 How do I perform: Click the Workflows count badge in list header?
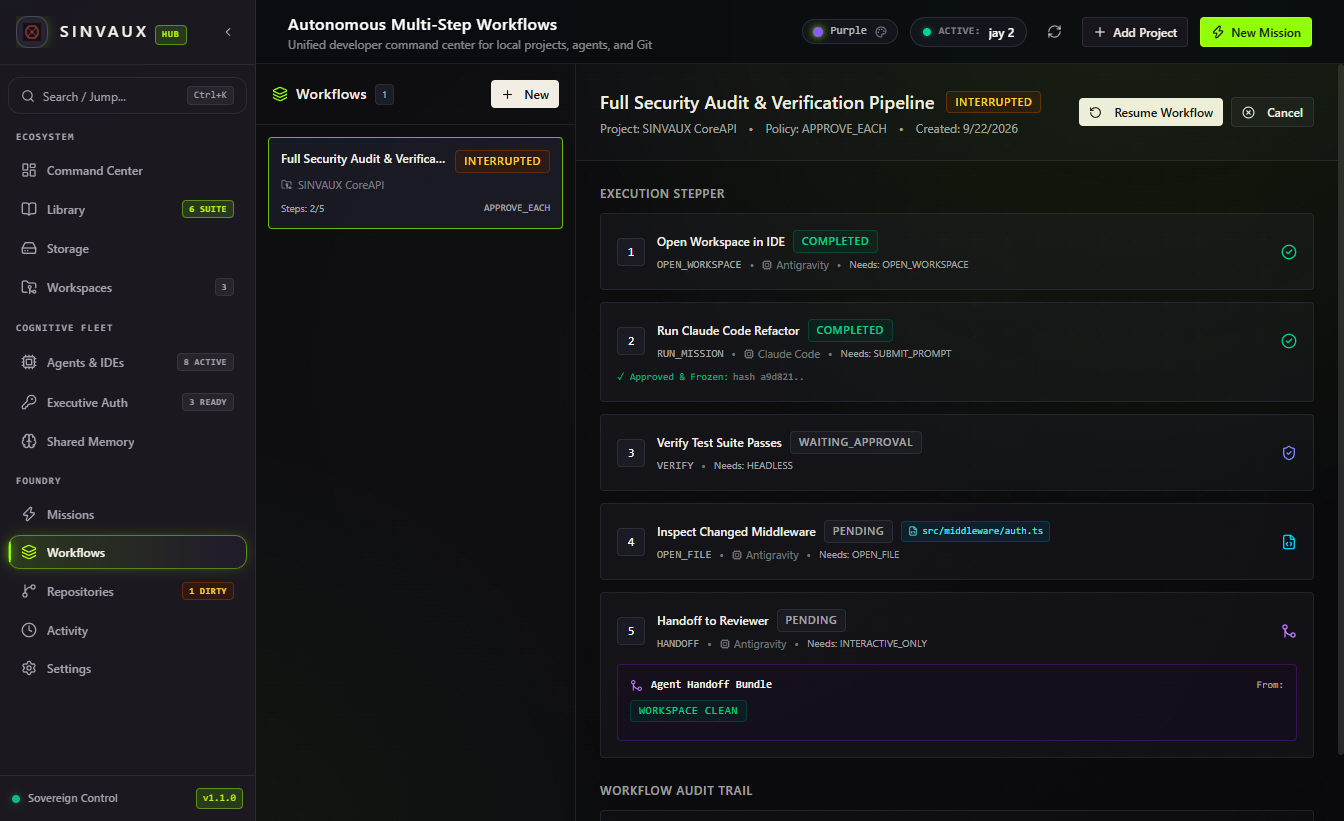[x=385, y=94]
